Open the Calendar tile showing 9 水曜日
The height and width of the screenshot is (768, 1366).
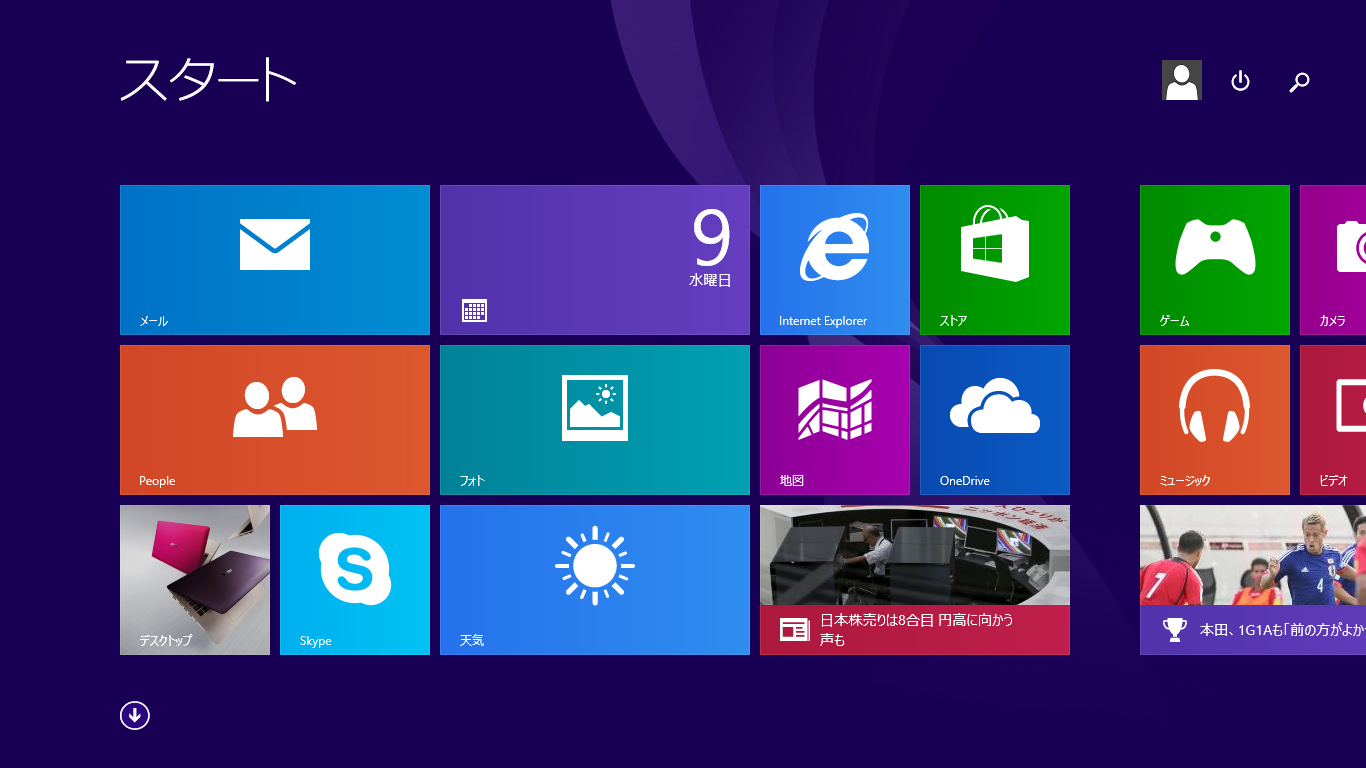(x=595, y=260)
